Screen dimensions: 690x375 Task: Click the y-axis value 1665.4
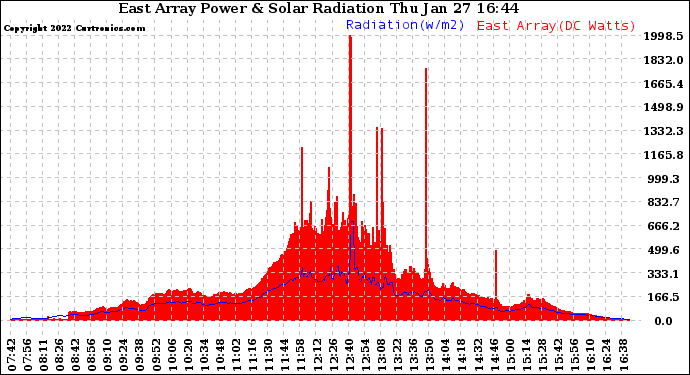664,84
